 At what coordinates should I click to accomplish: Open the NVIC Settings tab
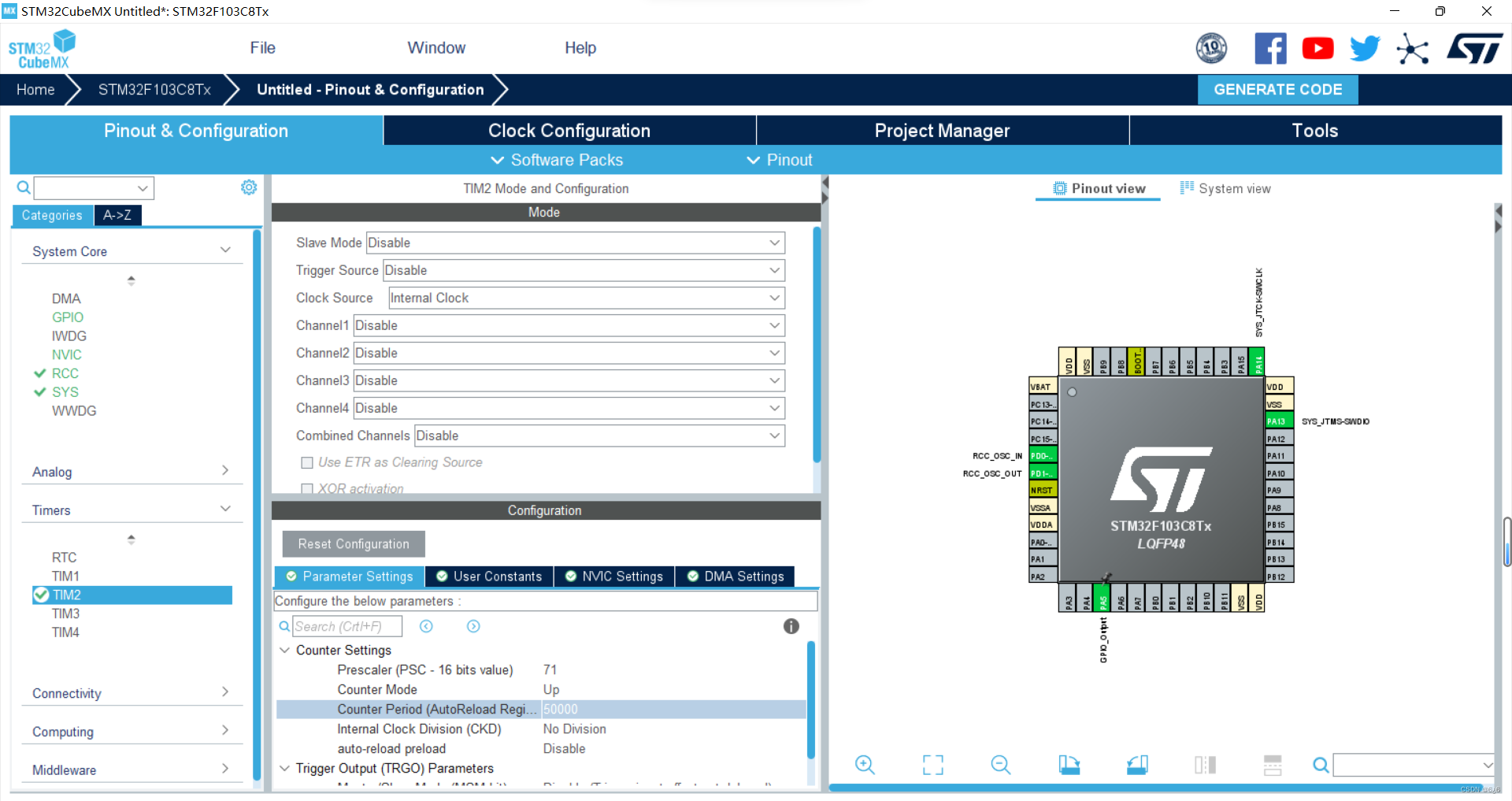click(614, 577)
